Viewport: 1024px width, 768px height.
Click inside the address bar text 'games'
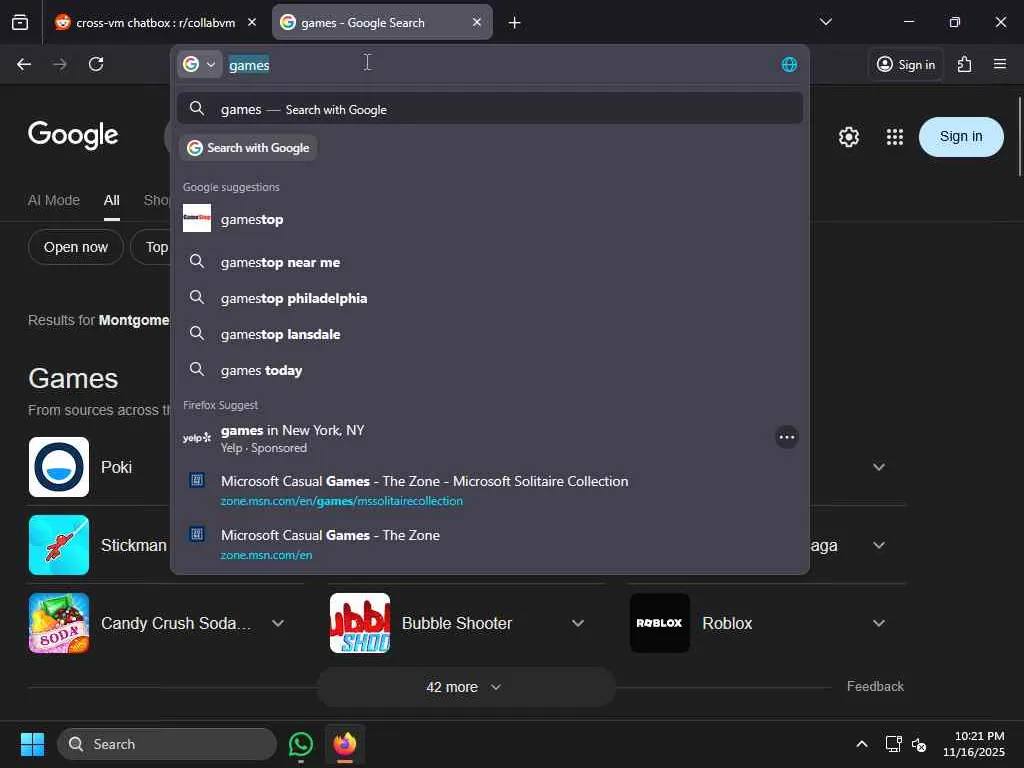click(249, 65)
